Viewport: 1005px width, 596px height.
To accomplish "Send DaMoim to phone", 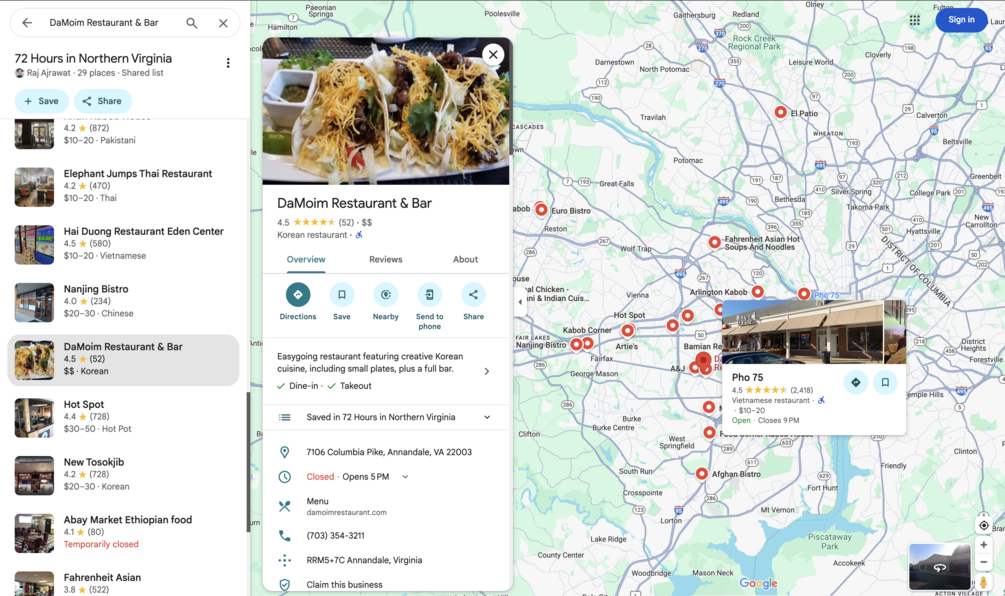I will [x=429, y=295].
